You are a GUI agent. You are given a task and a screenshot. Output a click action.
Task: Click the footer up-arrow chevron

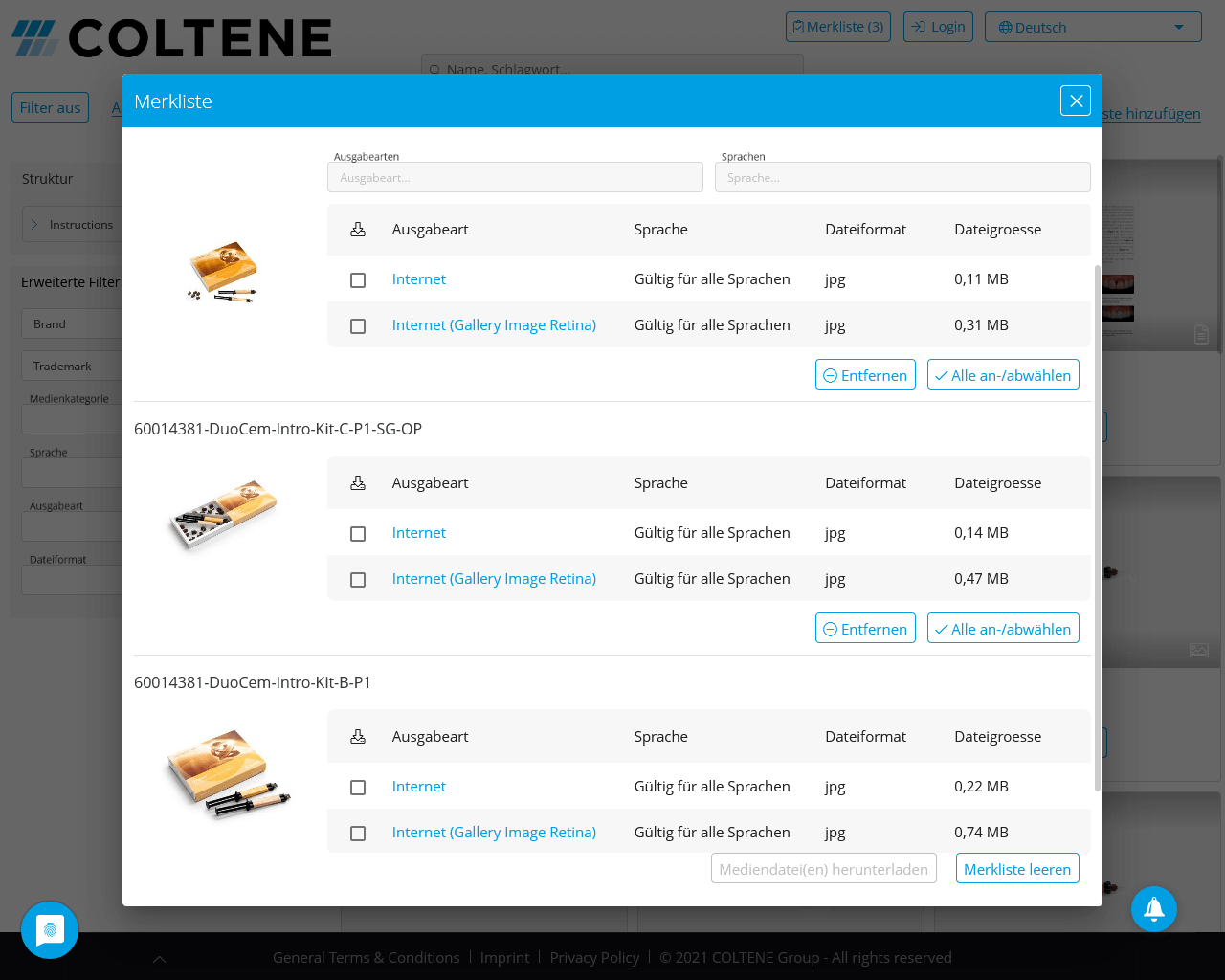(160, 959)
